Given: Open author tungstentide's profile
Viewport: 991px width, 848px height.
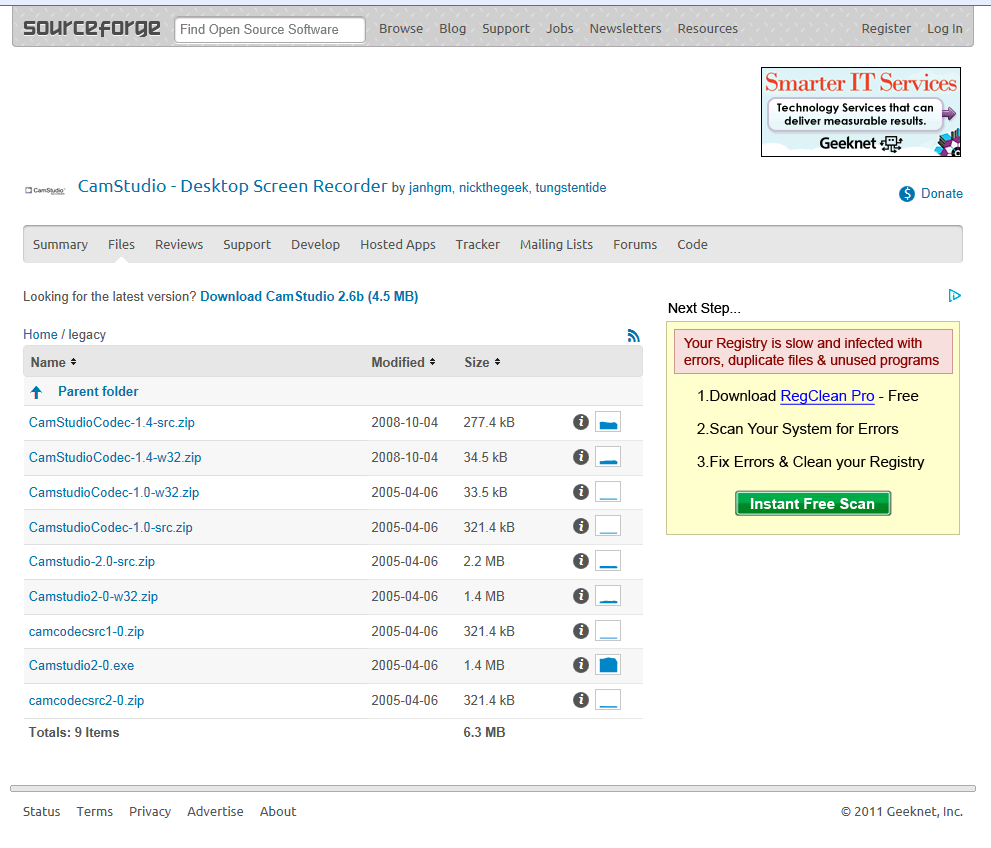Looking at the screenshot, I should point(571,188).
